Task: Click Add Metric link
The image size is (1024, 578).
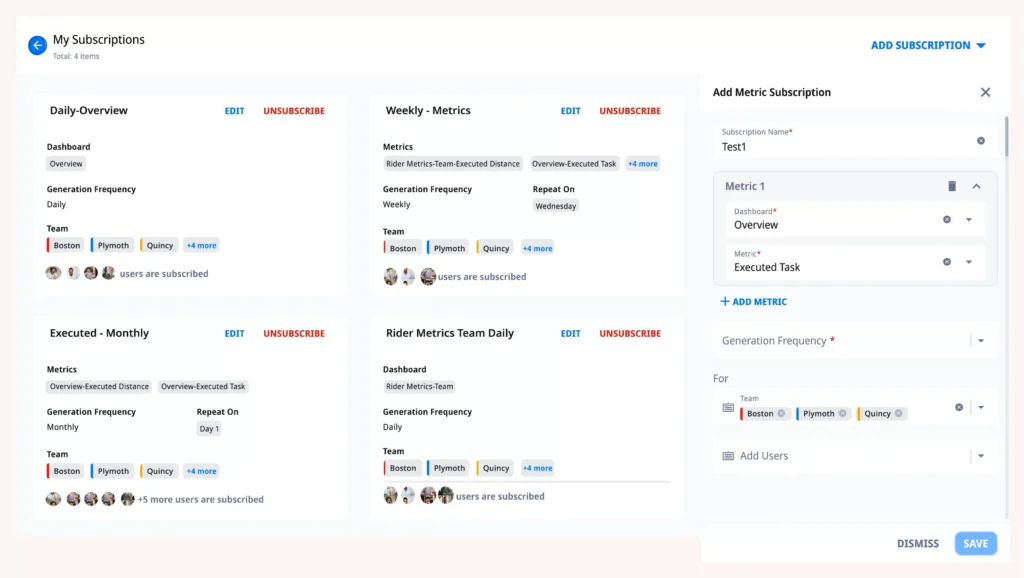Action: pos(753,301)
